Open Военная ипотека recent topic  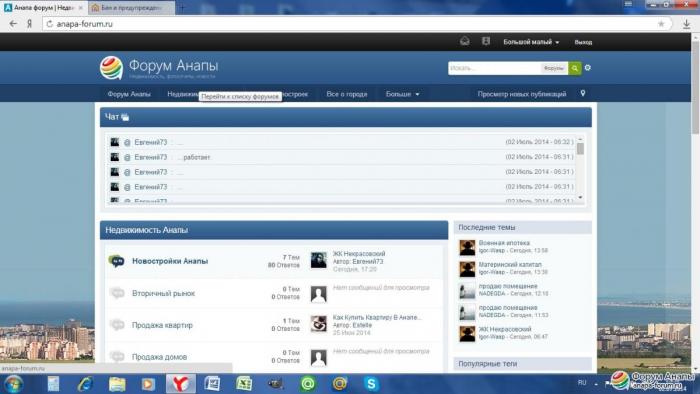pos(504,243)
